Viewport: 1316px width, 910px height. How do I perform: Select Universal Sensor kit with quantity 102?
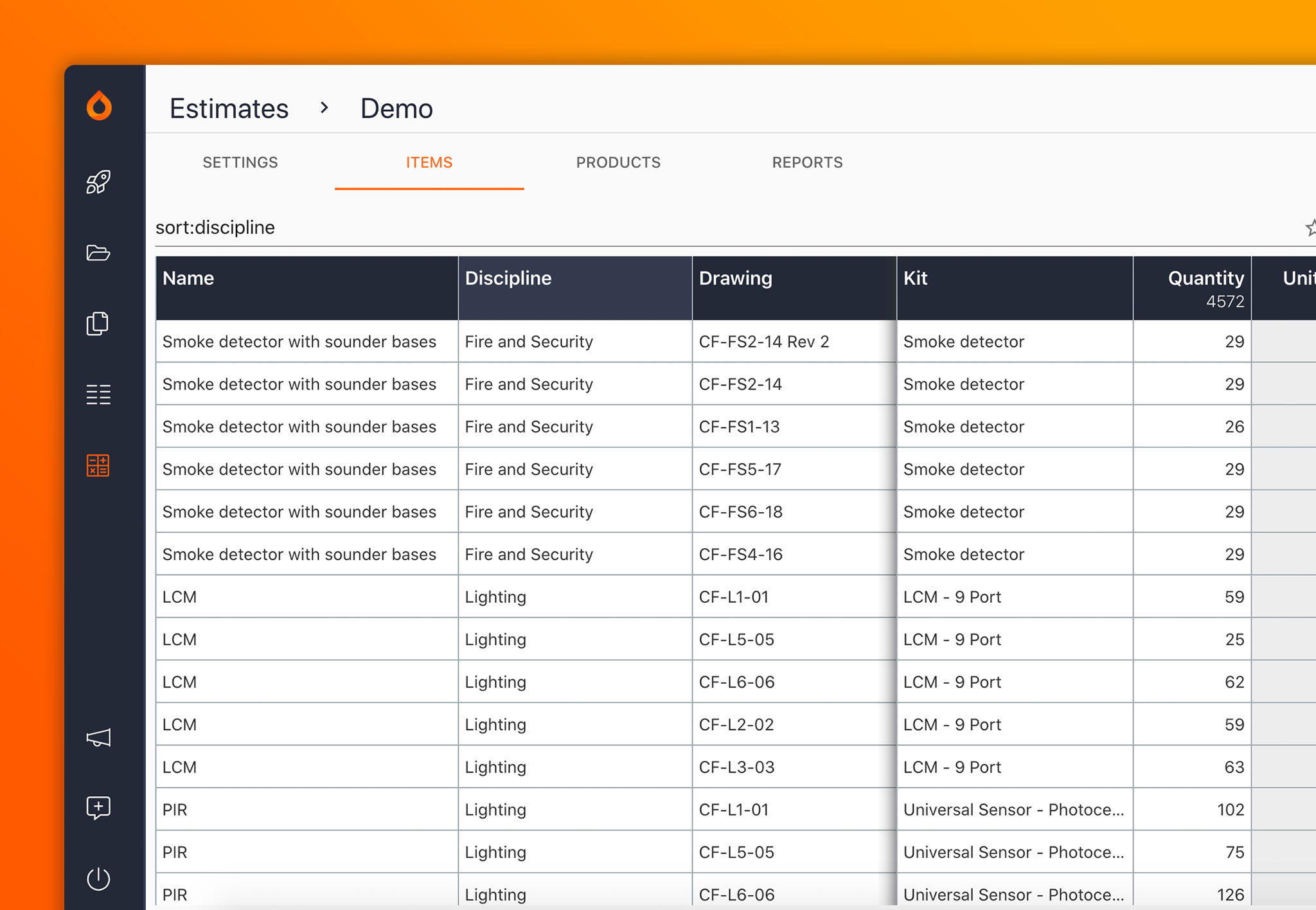tap(1015, 809)
